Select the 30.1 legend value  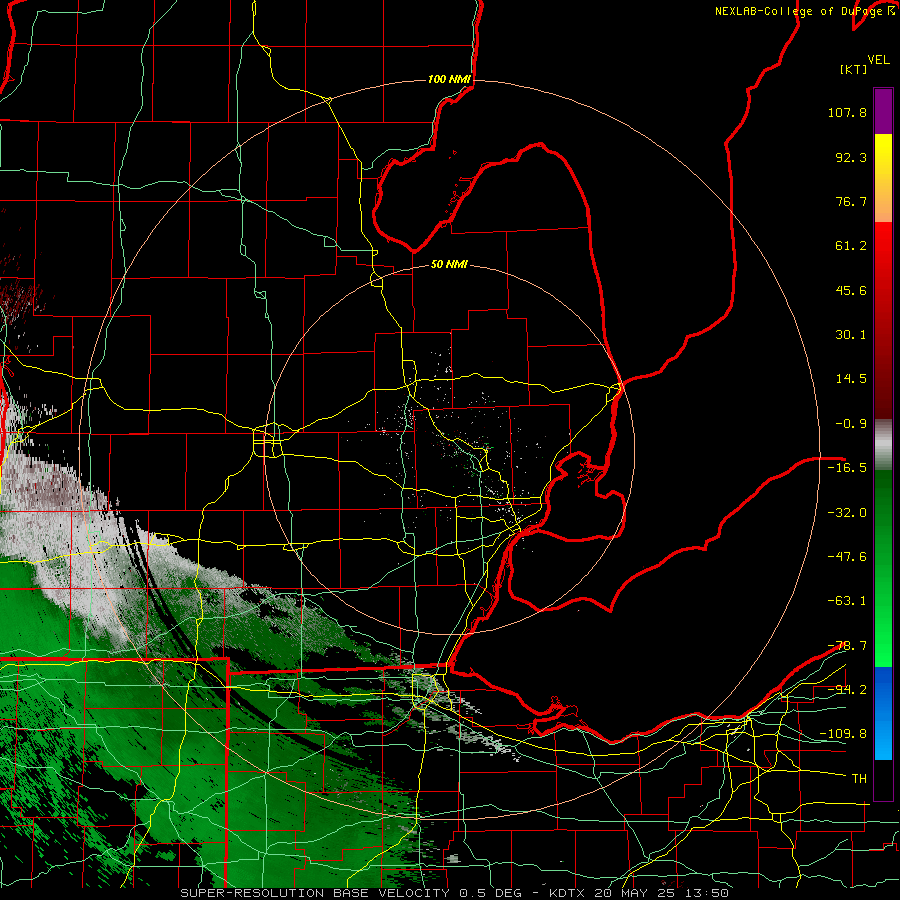pos(851,335)
